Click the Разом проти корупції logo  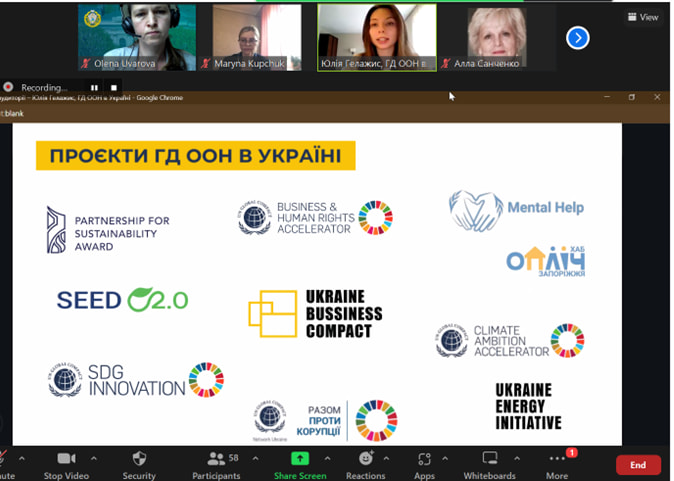(x=325, y=420)
